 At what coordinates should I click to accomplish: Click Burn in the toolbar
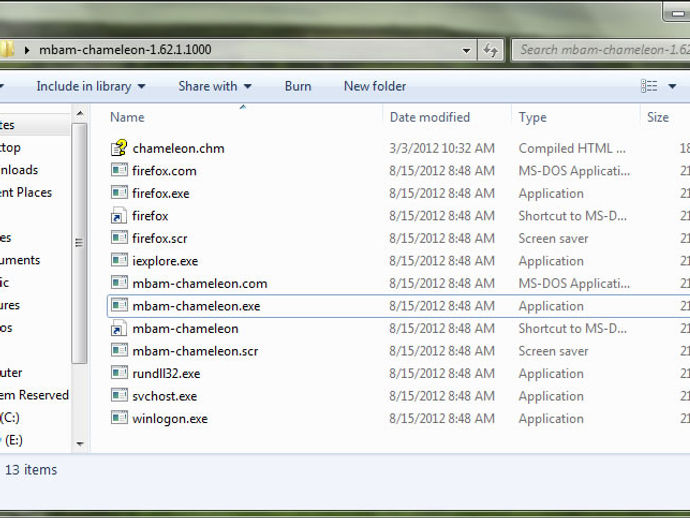(298, 86)
